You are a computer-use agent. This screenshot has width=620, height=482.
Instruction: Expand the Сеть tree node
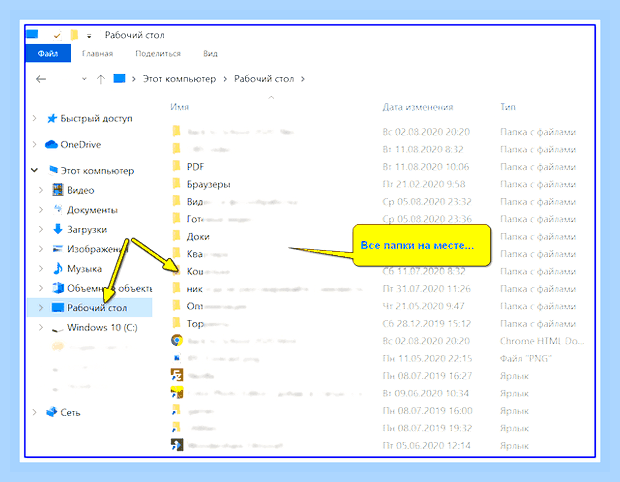click(x=34, y=412)
